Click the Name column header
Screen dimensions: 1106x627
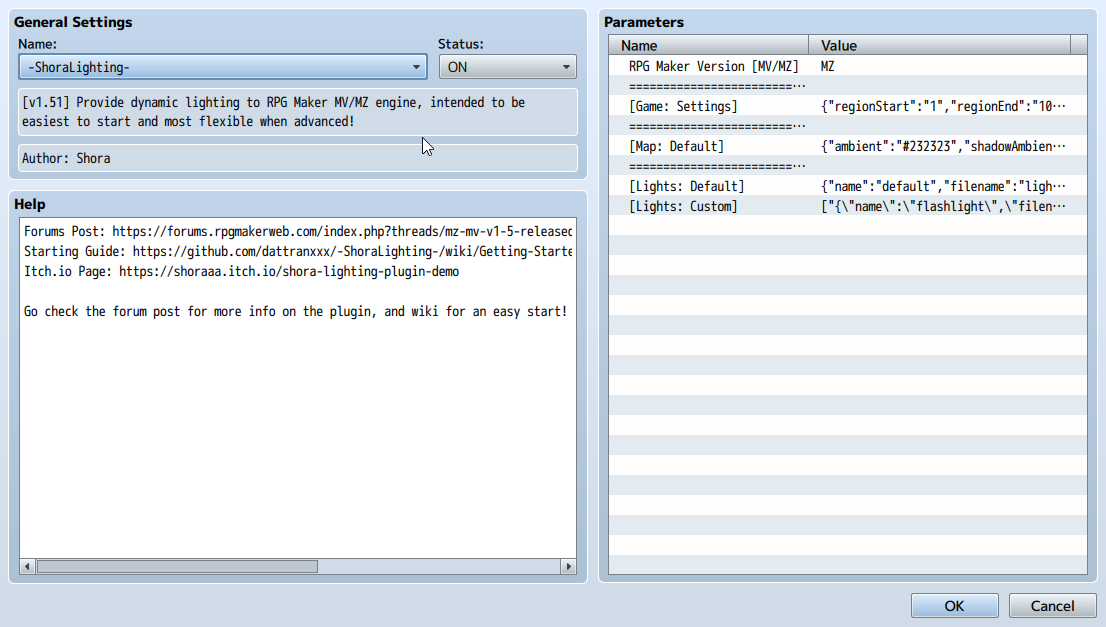(708, 45)
